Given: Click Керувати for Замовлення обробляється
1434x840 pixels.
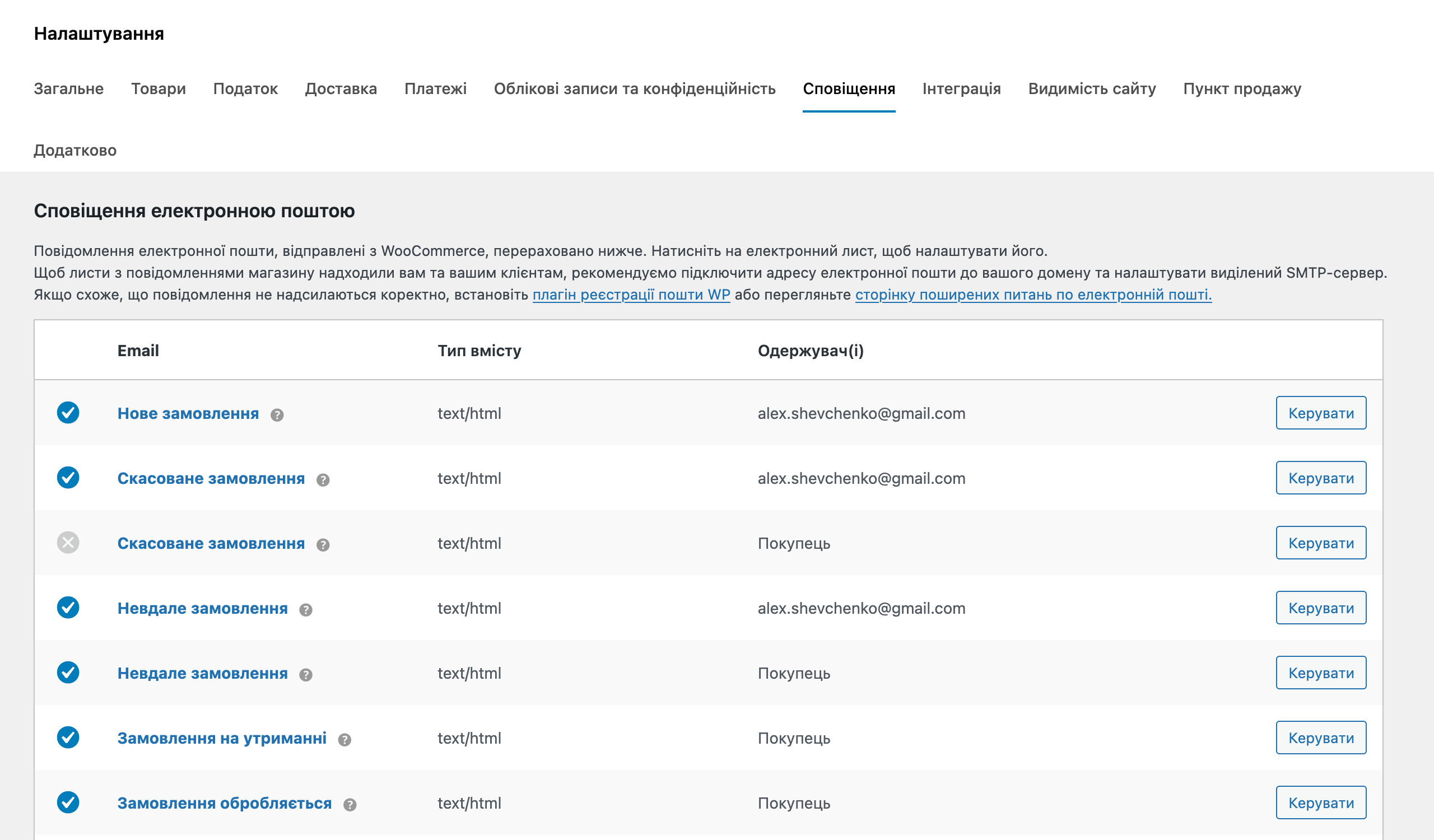Looking at the screenshot, I should click(x=1321, y=802).
